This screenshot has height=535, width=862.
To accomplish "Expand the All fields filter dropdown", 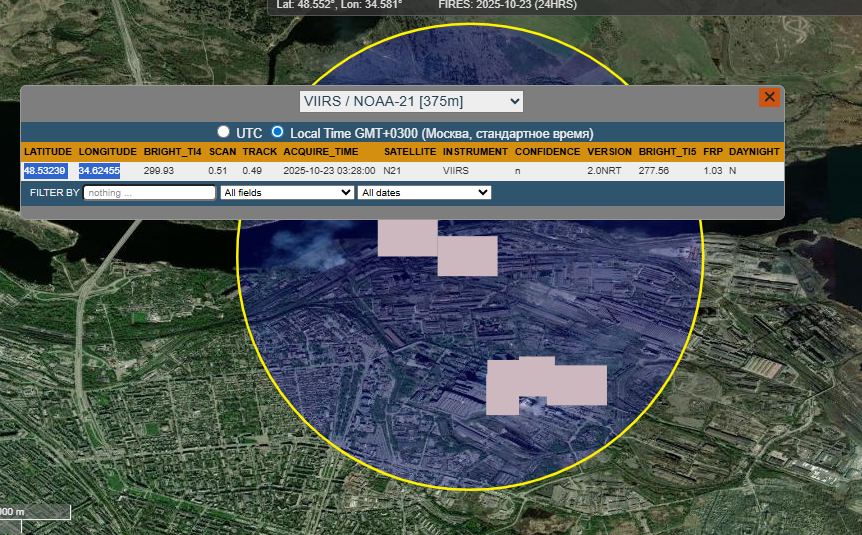I will (287, 192).
